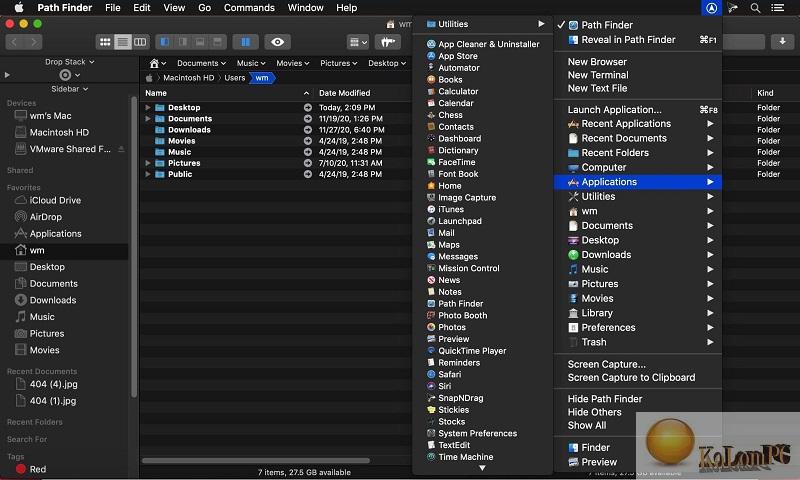Click Users in the path breadcrumb
Viewport: 800px width, 480px height.
(x=235, y=78)
